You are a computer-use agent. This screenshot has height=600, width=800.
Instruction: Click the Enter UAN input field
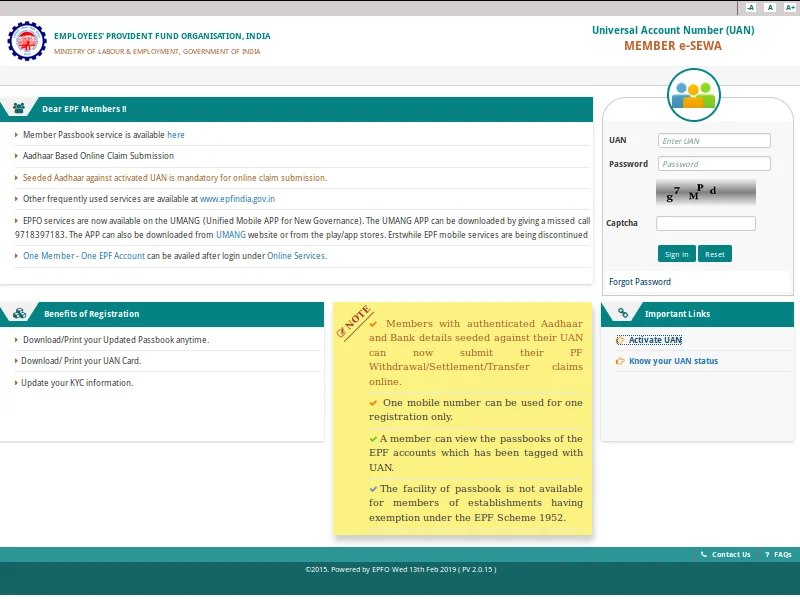coord(713,140)
